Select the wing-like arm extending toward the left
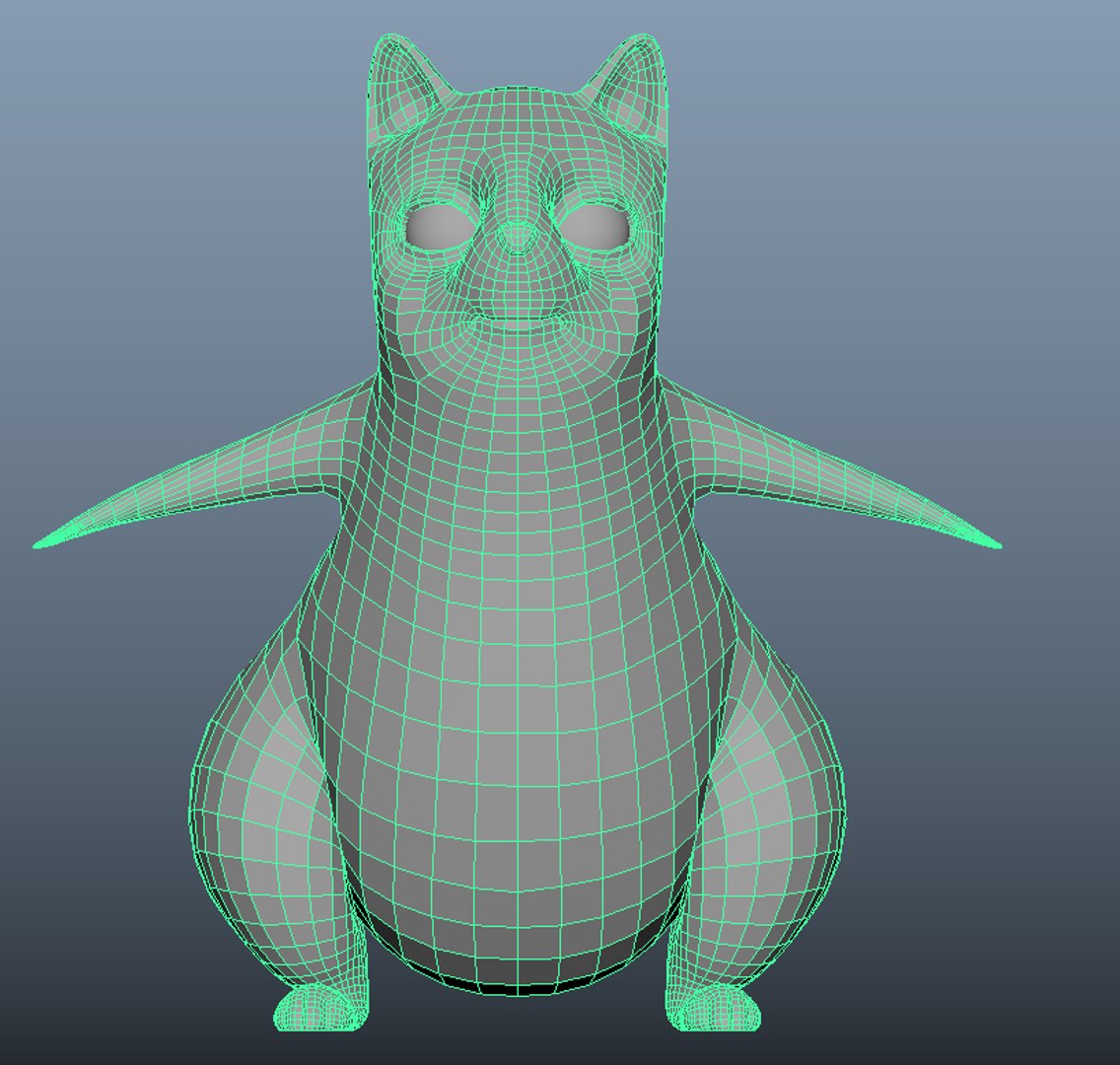Viewport: 1120px width, 1065px height. (x=207, y=466)
